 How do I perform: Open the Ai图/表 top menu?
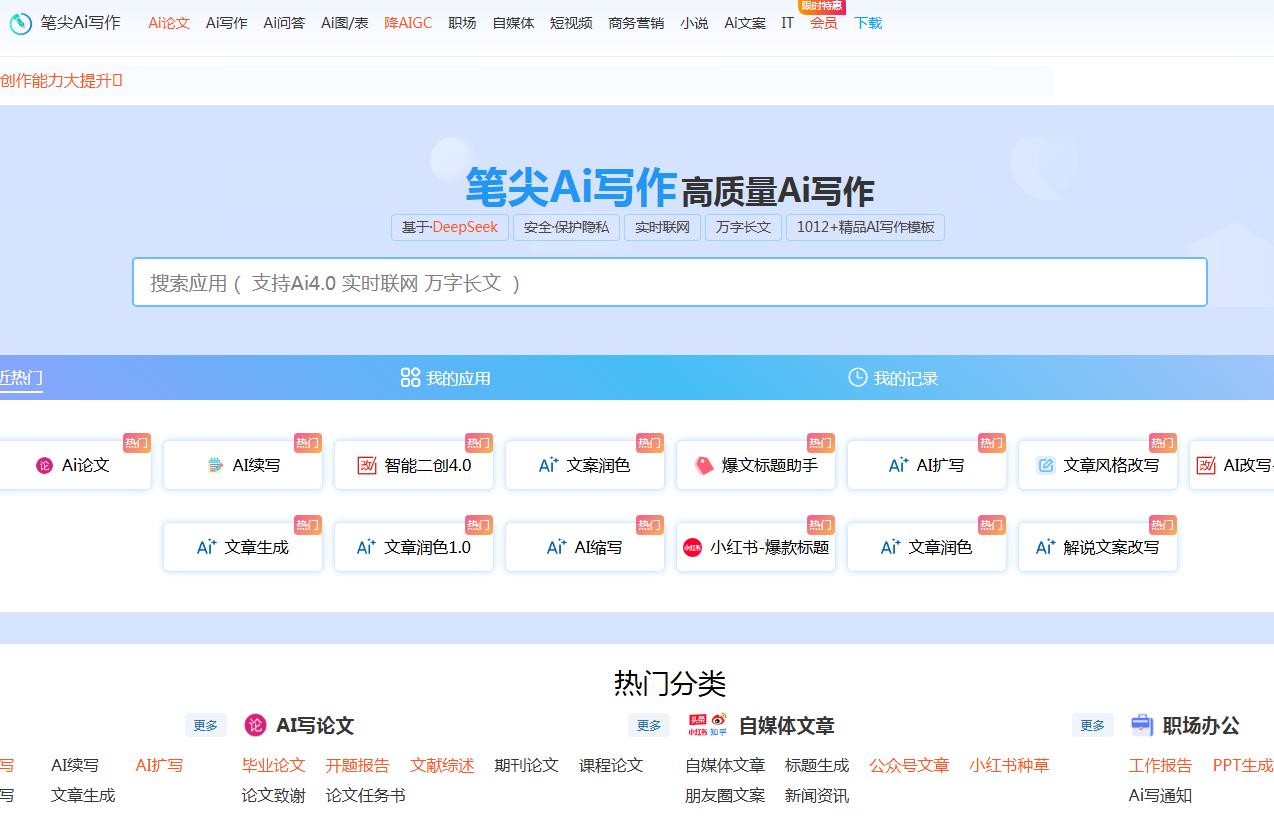[345, 23]
